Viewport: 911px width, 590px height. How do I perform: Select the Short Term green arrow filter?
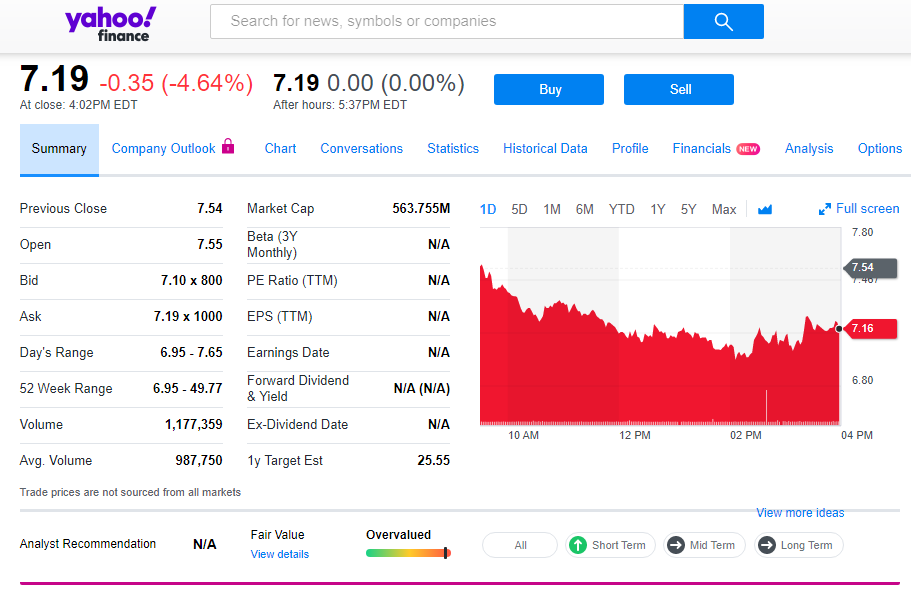coord(608,545)
